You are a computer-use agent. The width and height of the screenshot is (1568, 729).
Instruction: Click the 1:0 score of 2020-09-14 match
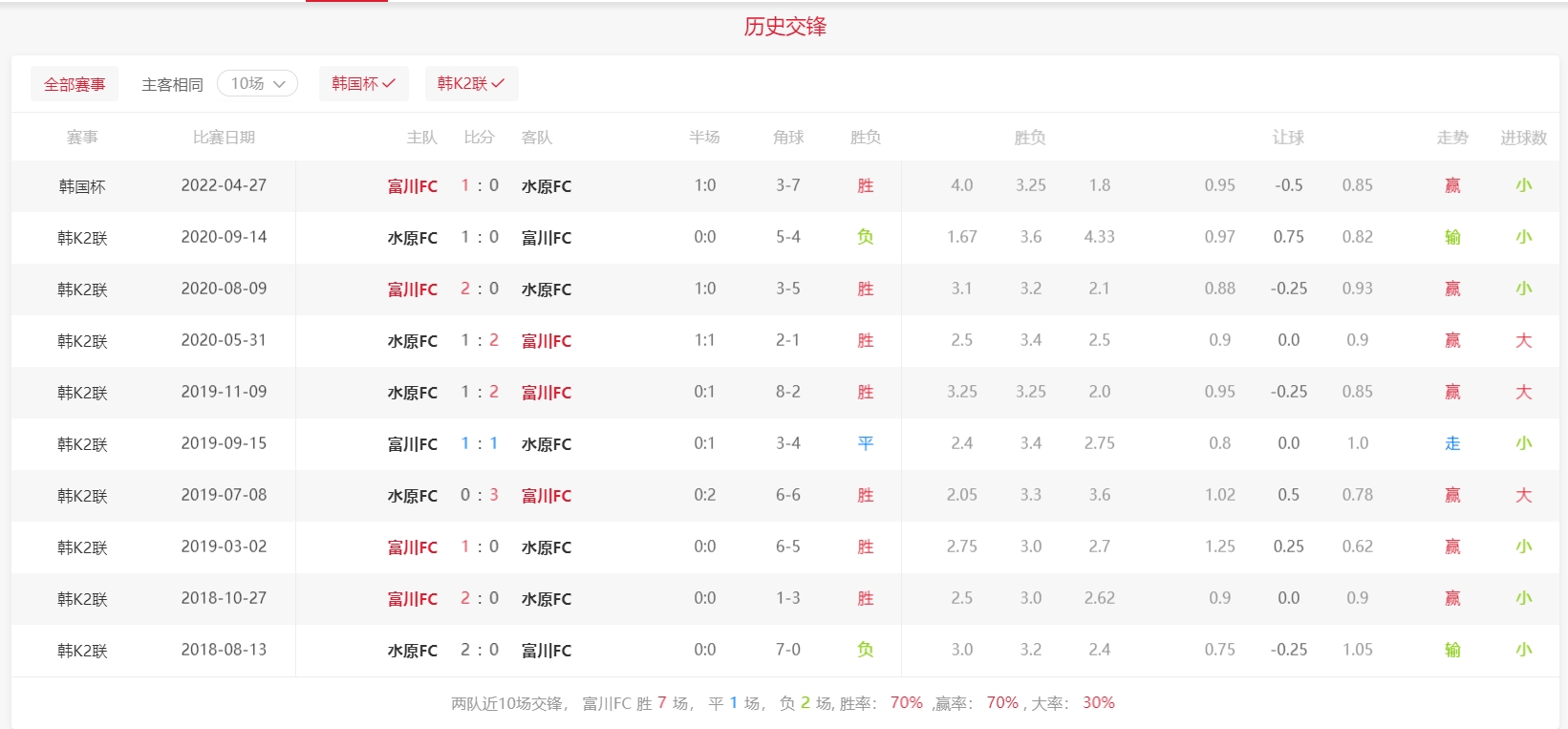tap(479, 237)
